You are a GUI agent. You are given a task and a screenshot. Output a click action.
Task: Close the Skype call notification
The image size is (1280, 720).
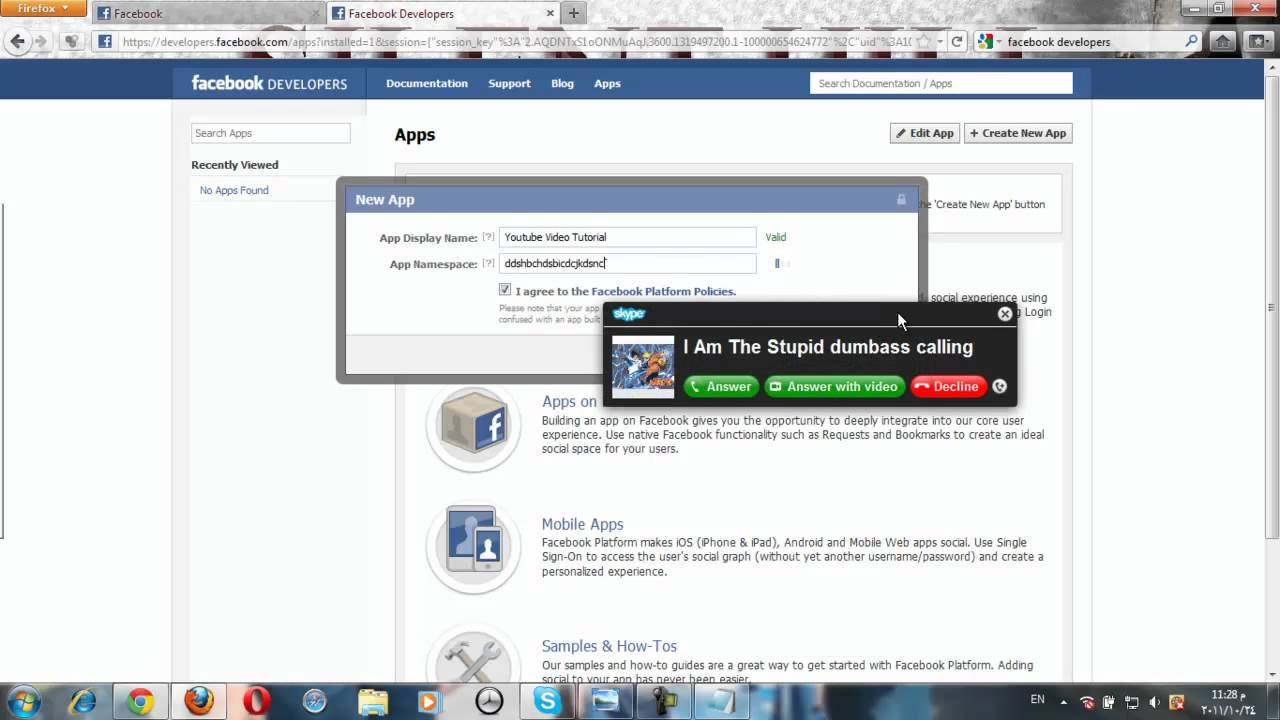[x=1005, y=314]
